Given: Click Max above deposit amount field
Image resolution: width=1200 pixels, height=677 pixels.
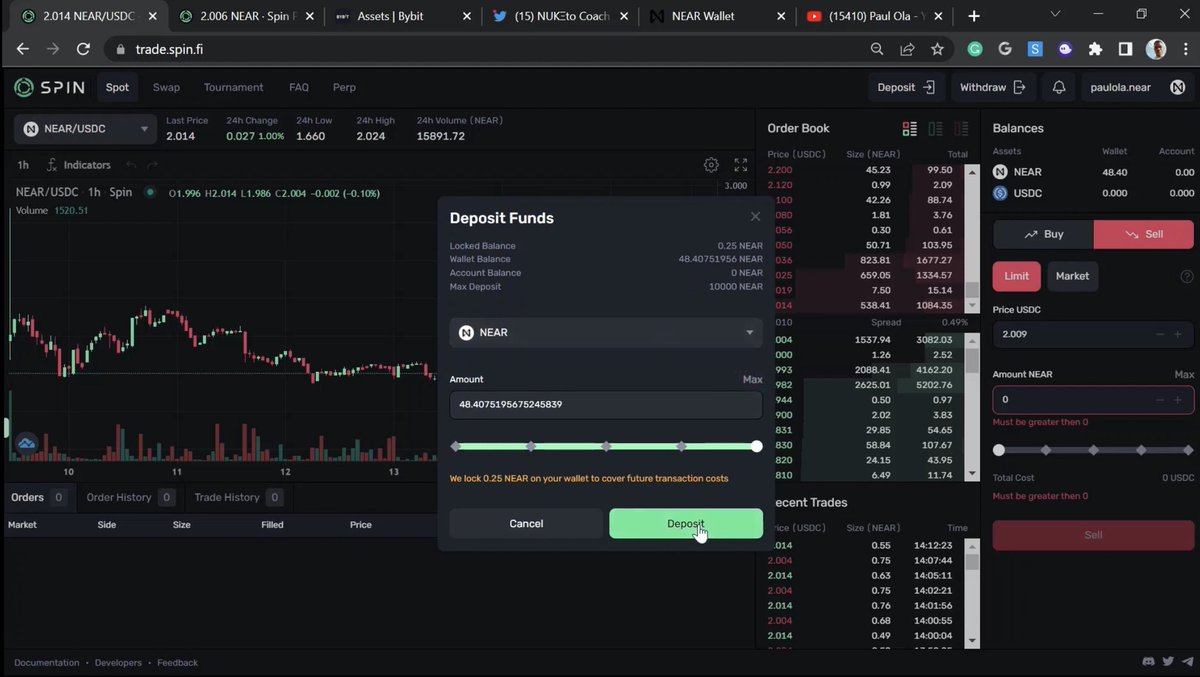Looking at the screenshot, I should point(752,380).
